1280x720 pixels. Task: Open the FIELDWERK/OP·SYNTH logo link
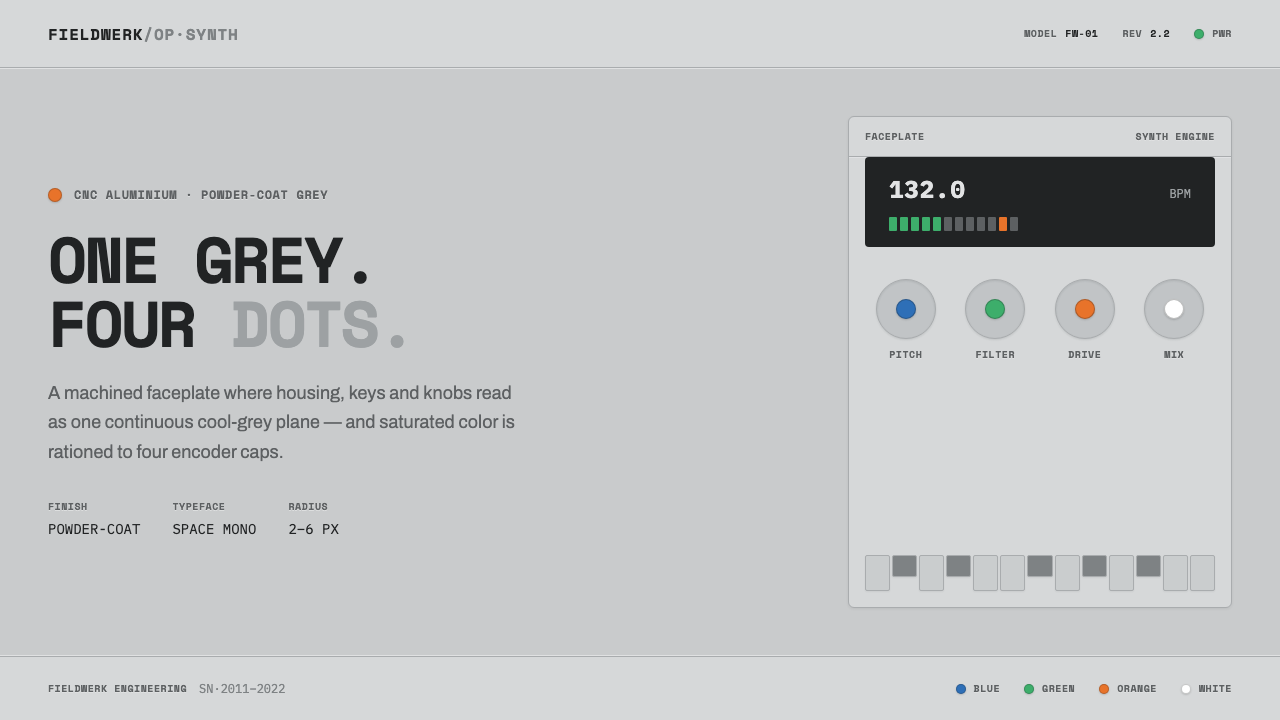[x=143, y=35]
